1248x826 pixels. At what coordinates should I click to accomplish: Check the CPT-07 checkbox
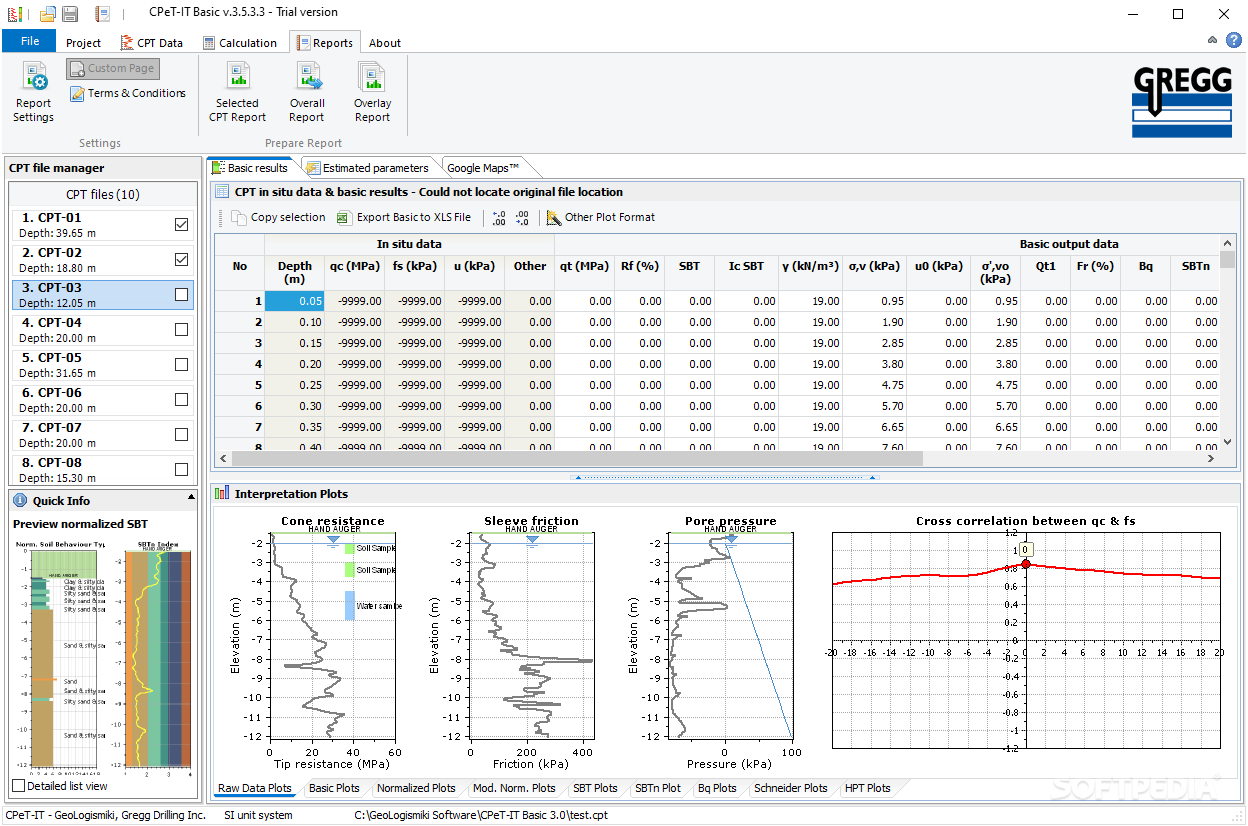tap(181, 435)
